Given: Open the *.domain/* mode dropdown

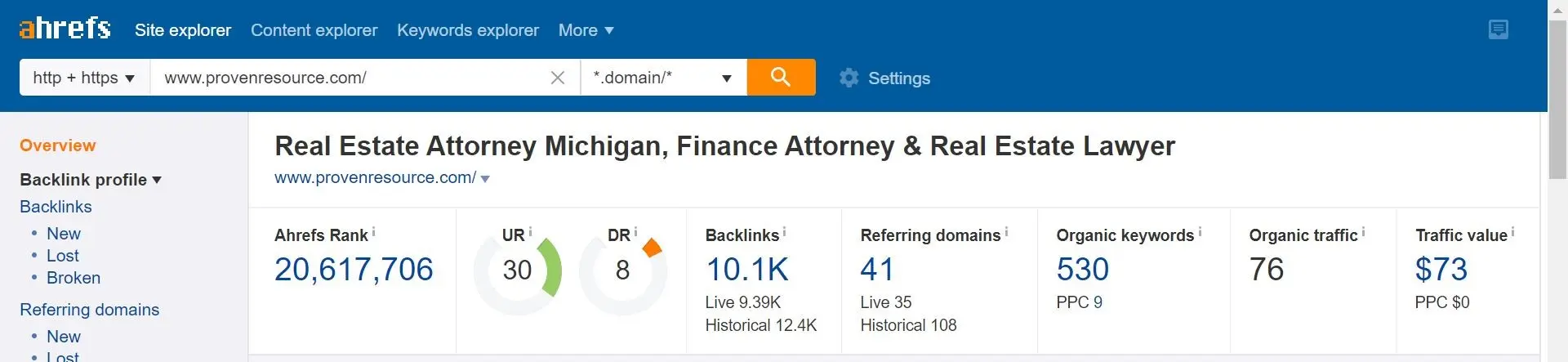Looking at the screenshot, I should coord(663,78).
